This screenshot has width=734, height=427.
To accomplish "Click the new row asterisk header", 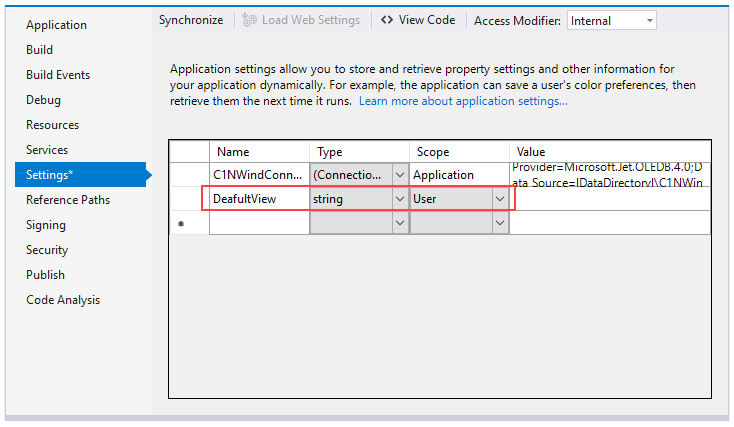I will (x=181, y=224).
